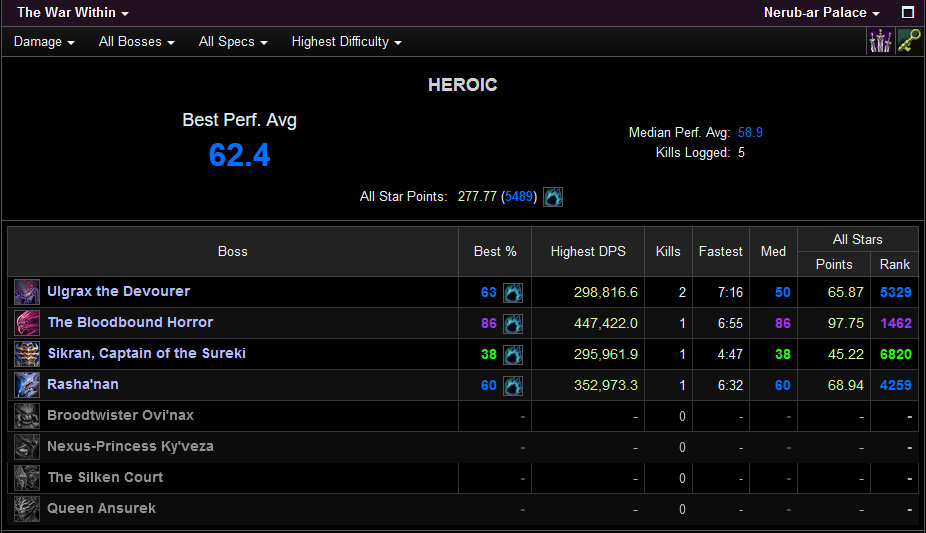Click fastest kill time 4:47
The width and height of the screenshot is (926, 533).
pyautogui.click(x=730, y=354)
